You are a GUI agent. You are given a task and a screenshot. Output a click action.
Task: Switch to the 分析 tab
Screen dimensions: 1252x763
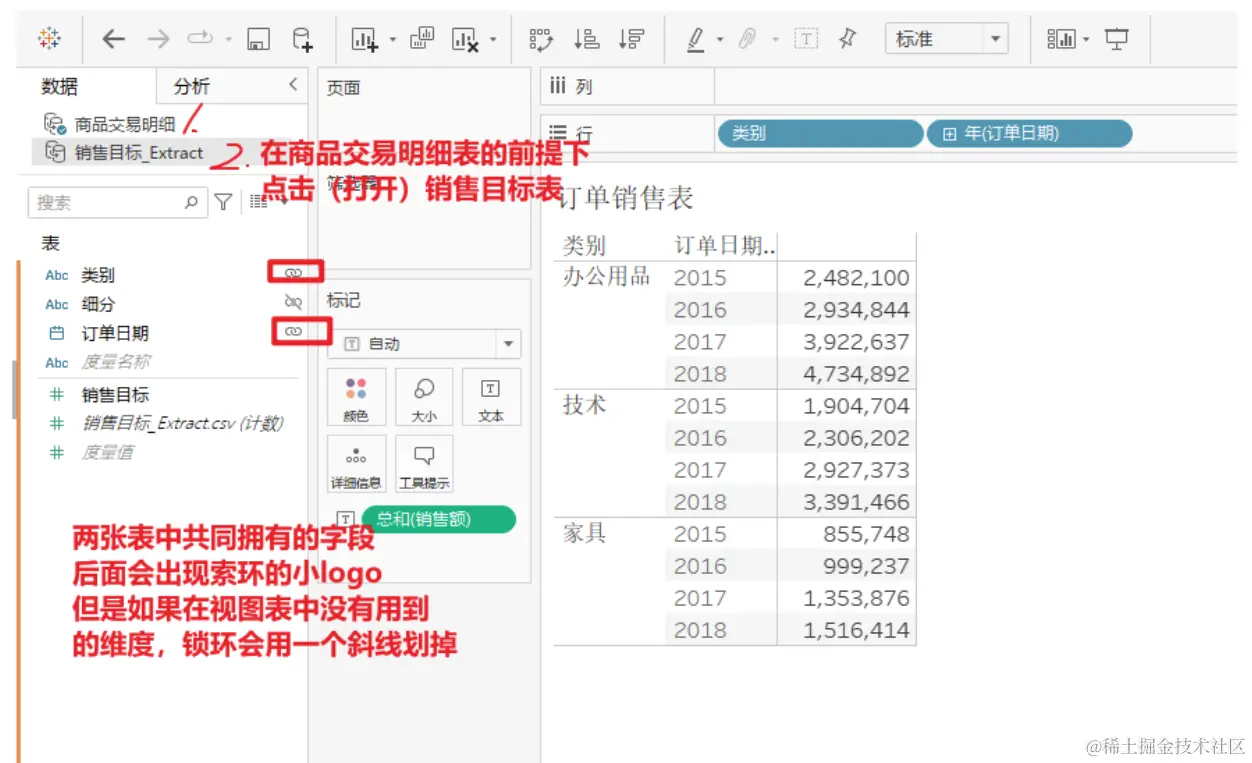(191, 87)
